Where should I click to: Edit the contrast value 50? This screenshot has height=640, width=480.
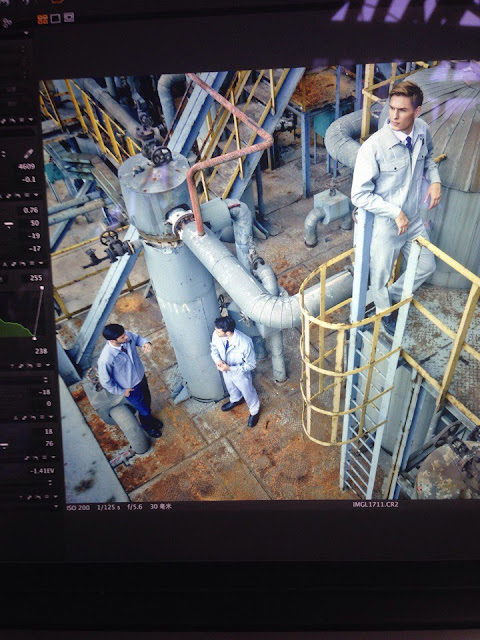(35, 223)
